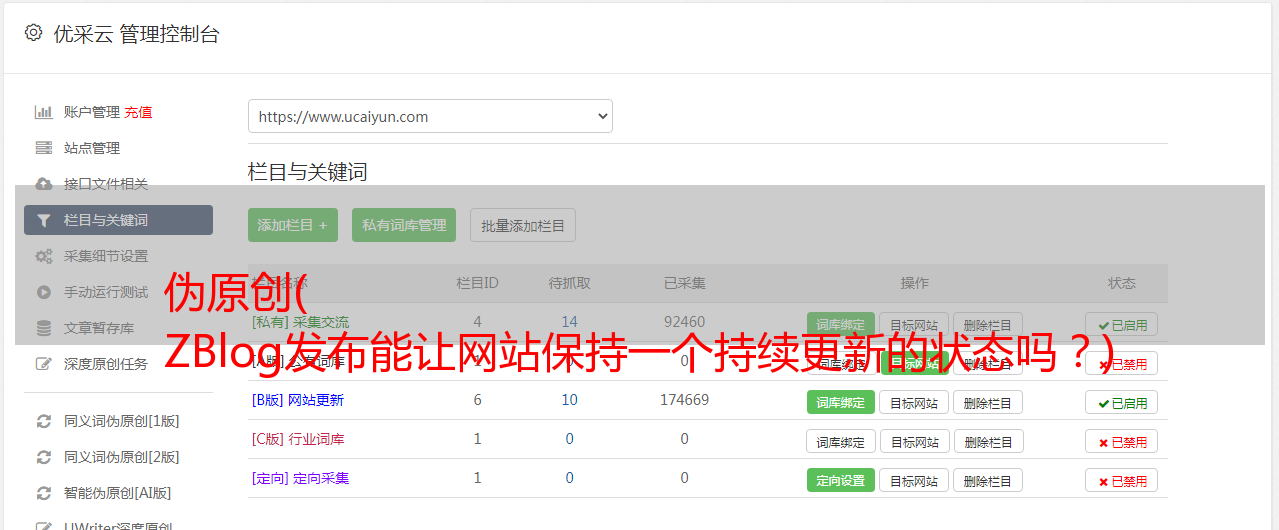The height and width of the screenshot is (530, 1279).
Task: Click the green 定向设置 button
Action: tap(841, 480)
